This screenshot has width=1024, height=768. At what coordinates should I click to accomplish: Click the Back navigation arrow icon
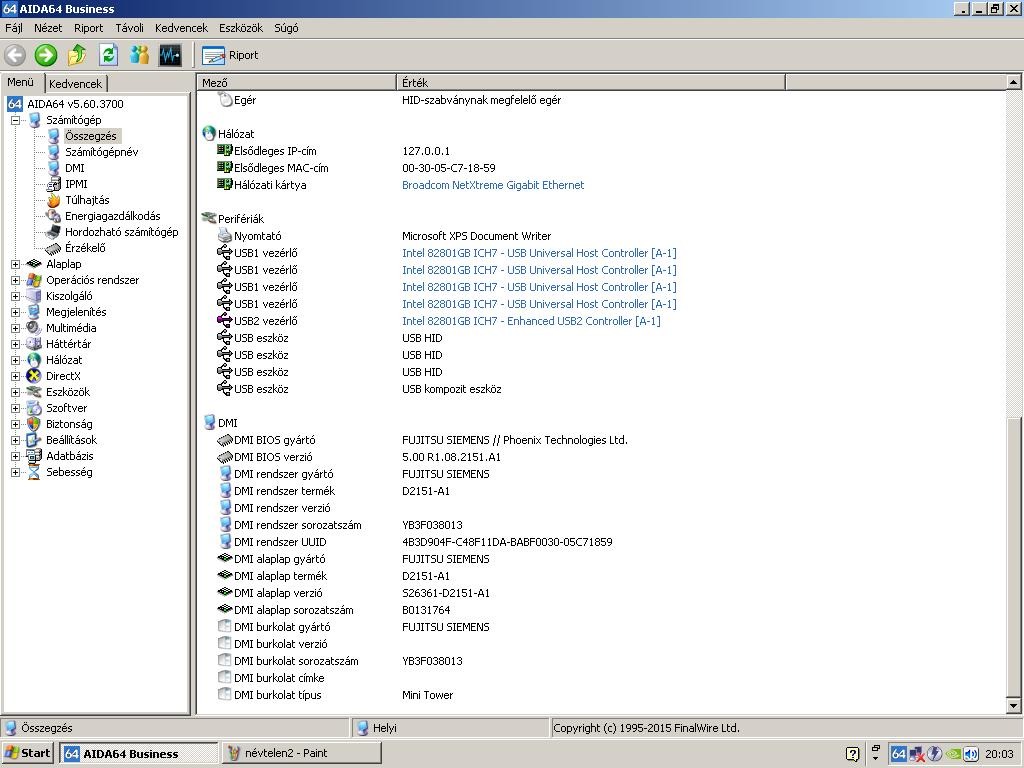click(15, 56)
